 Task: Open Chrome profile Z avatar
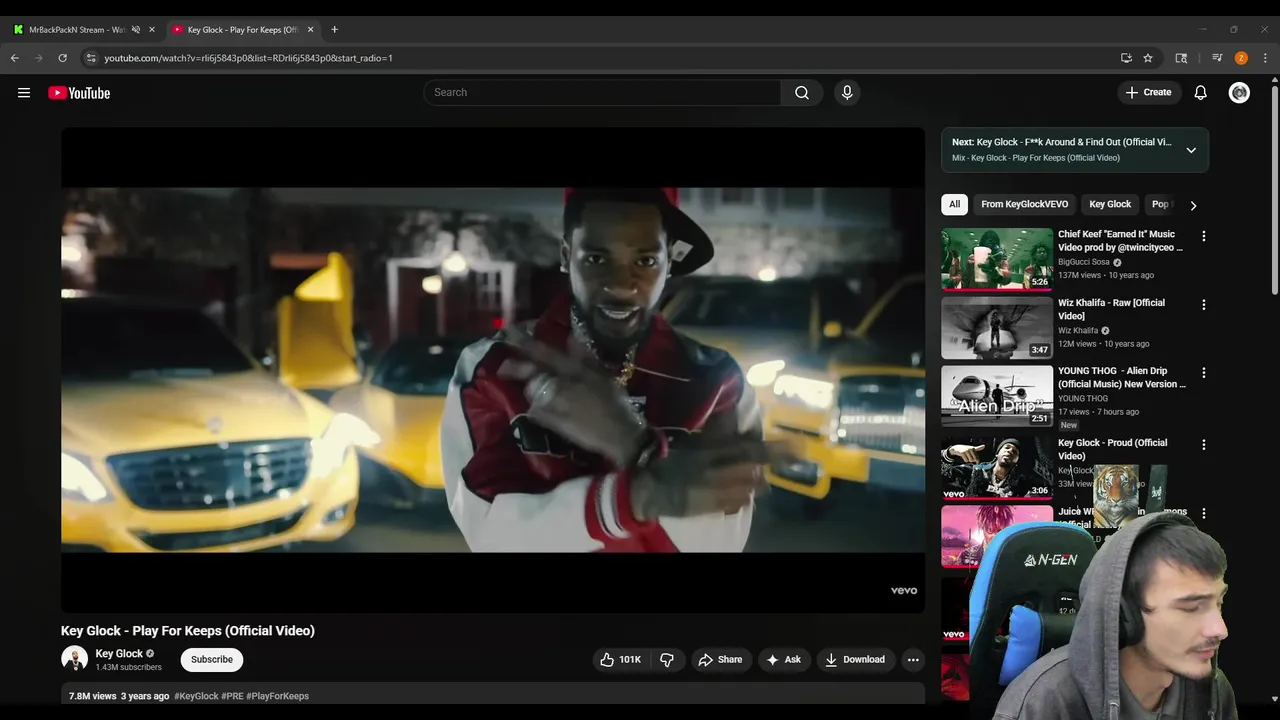pos(1241,58)
